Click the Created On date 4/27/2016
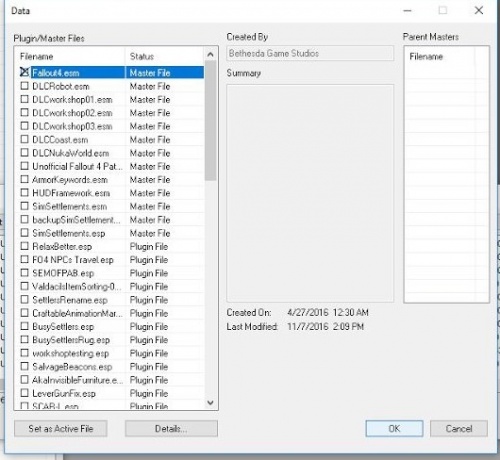 tap(308, 312)
